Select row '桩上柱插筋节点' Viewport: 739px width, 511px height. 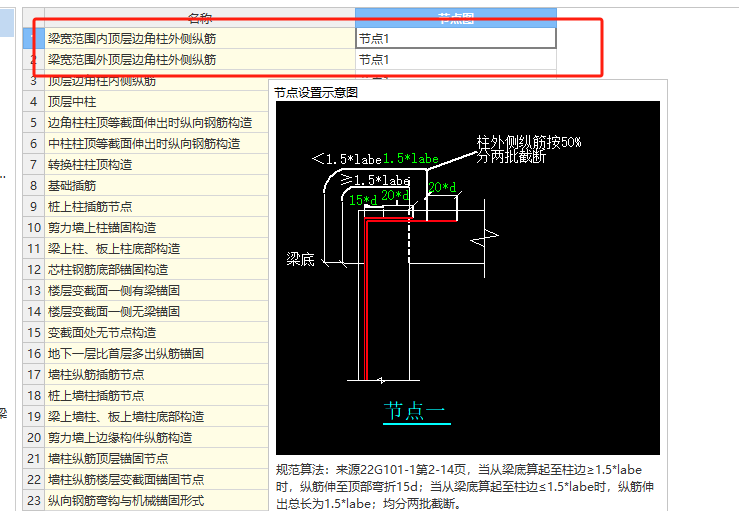pos(156,207)
